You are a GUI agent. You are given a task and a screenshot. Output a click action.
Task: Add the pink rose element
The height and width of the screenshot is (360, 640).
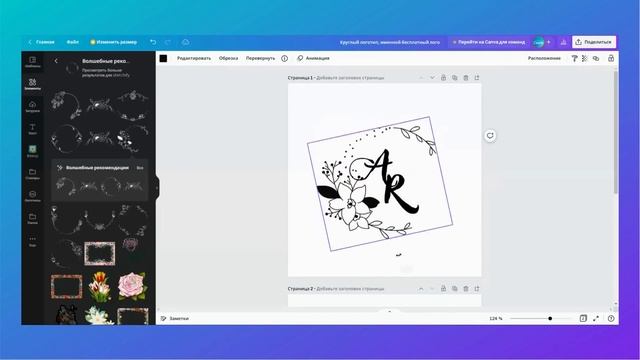click(x=132, y=286)
